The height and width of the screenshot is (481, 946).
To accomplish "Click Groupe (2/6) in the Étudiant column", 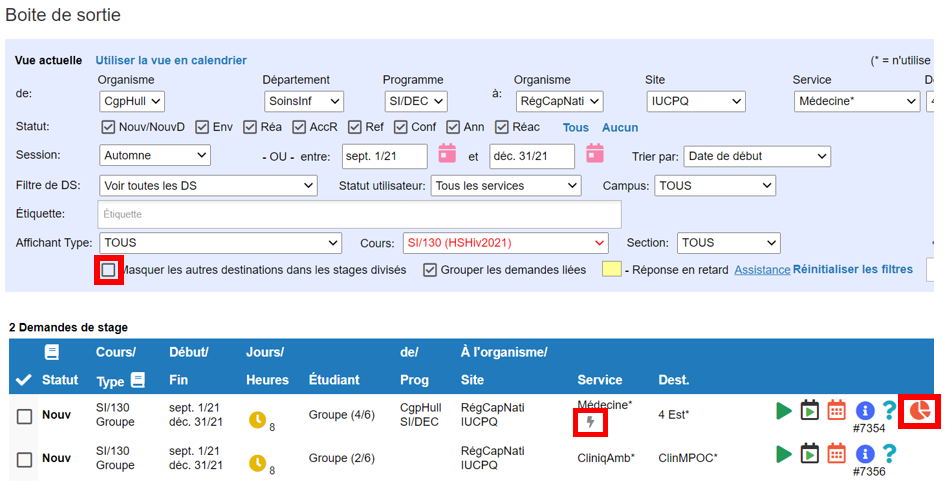I will (x=341, y=458).
